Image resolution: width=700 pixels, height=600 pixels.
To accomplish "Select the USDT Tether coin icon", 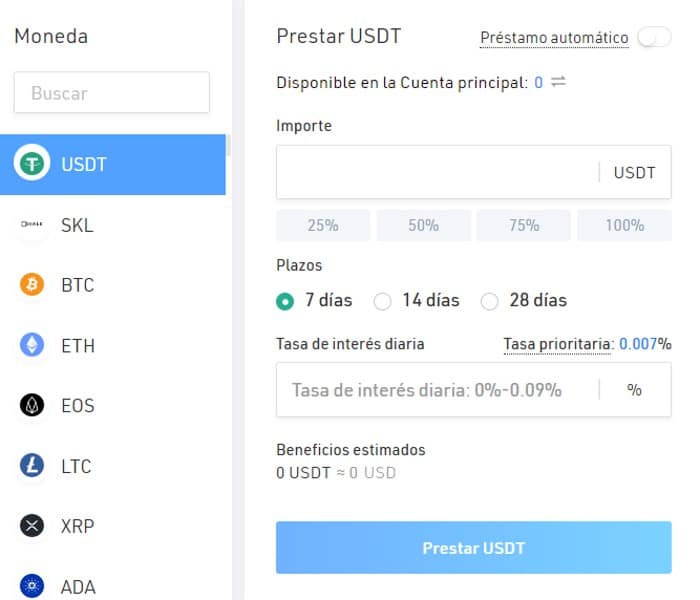I will pyautogui.click(x=32, y=163).
